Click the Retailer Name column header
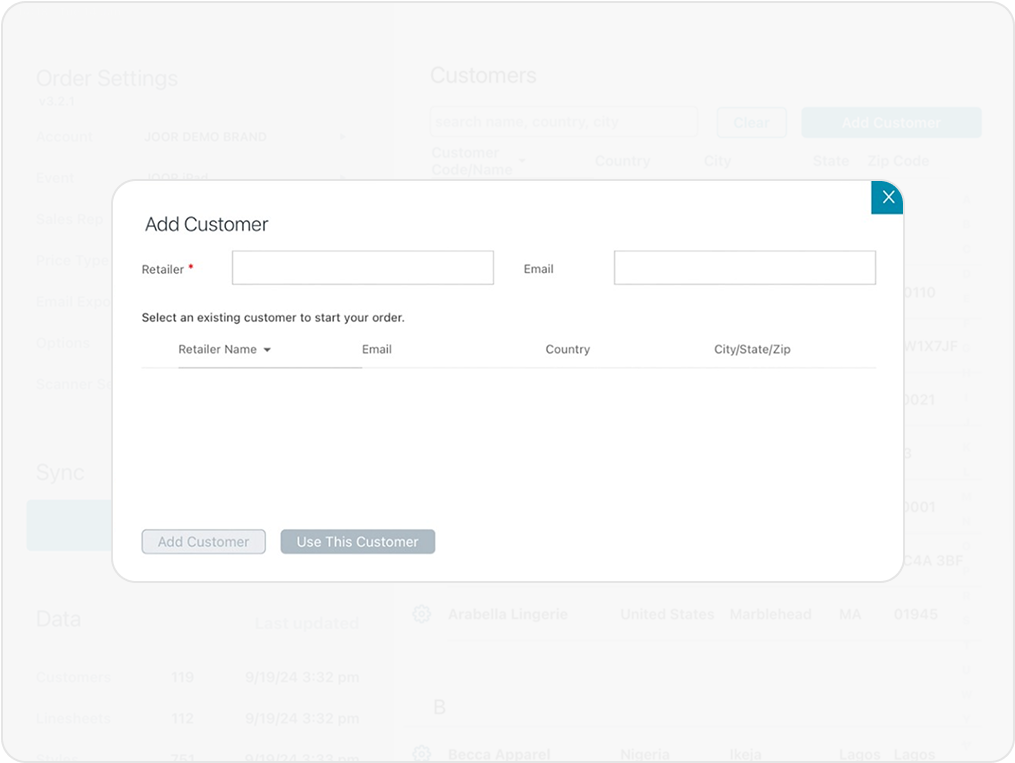 [217, 350]
